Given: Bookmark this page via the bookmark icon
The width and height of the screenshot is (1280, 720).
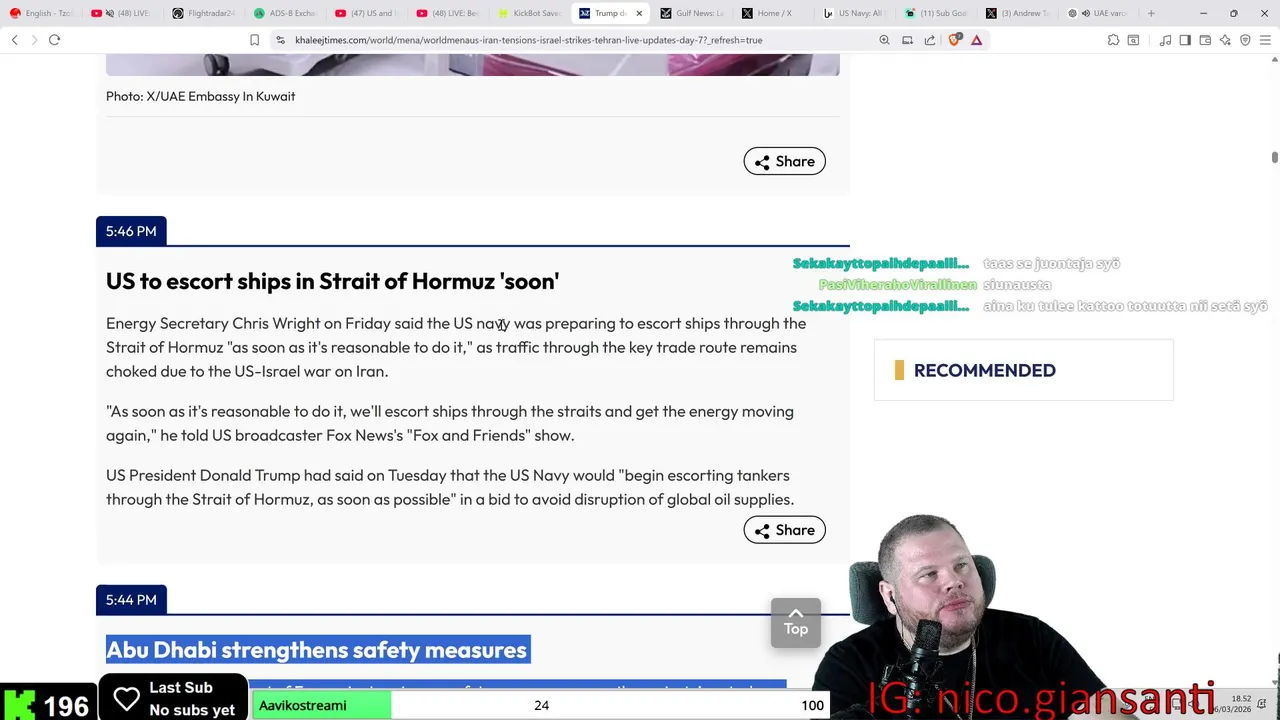Looking at the screenshot, I should [254, 40].
